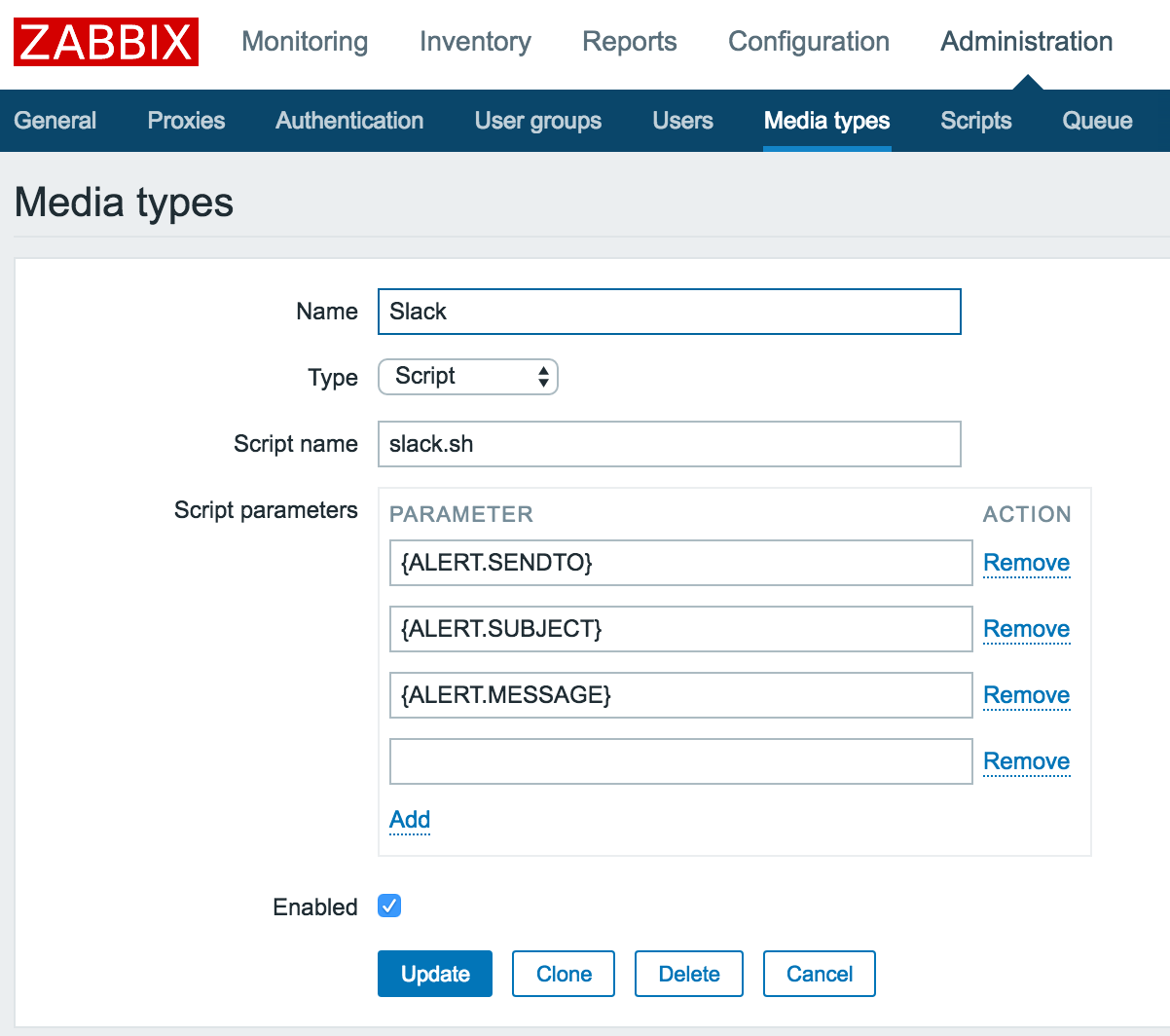
Task: Open the Scripts section
Action: coord(976,121)
